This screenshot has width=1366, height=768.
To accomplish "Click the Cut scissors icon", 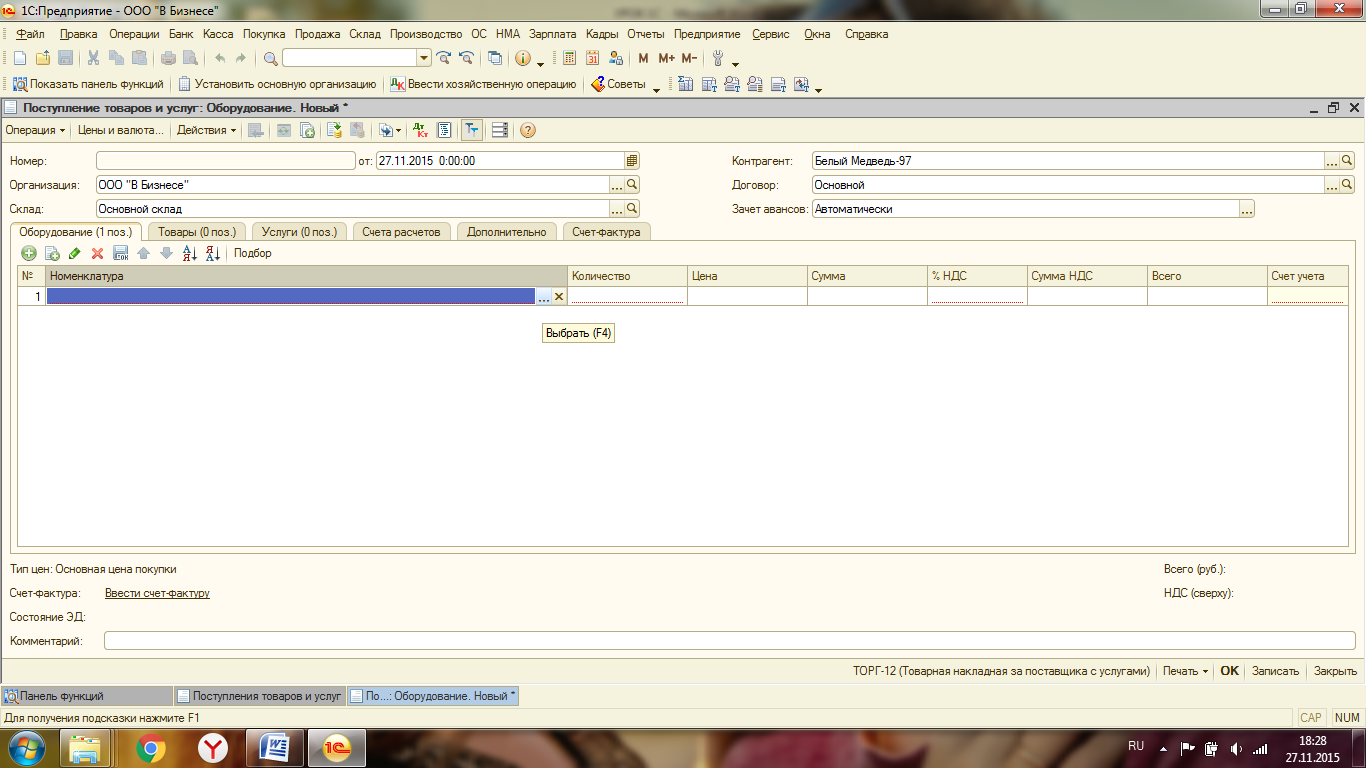I will point(93,58).
